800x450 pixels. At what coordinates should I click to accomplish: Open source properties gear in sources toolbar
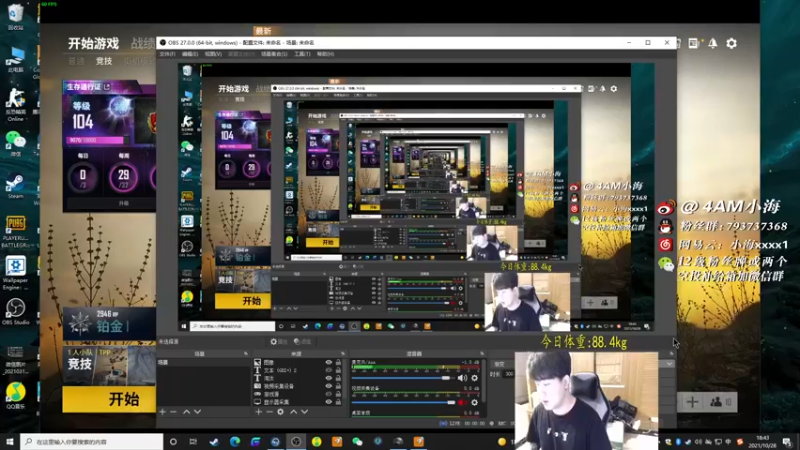click(281, 412)
